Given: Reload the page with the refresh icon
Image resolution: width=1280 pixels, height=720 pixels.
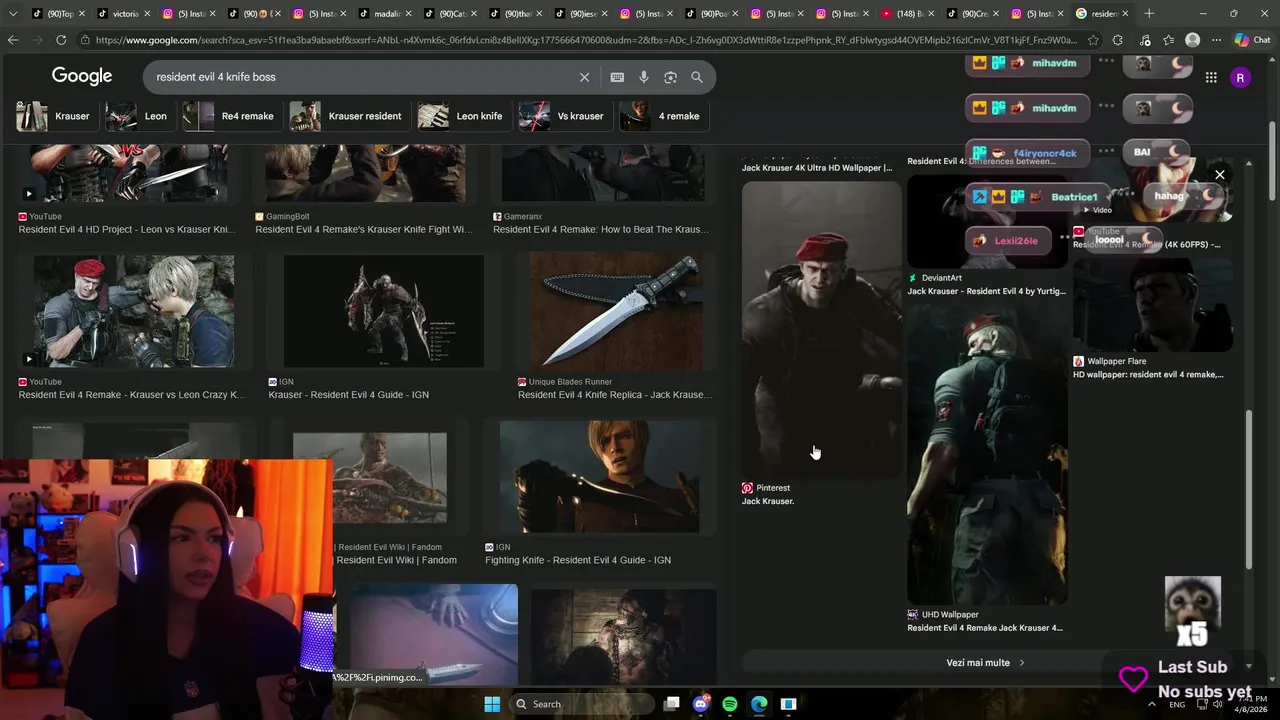Looking at the screenshot, I should 61,40.
